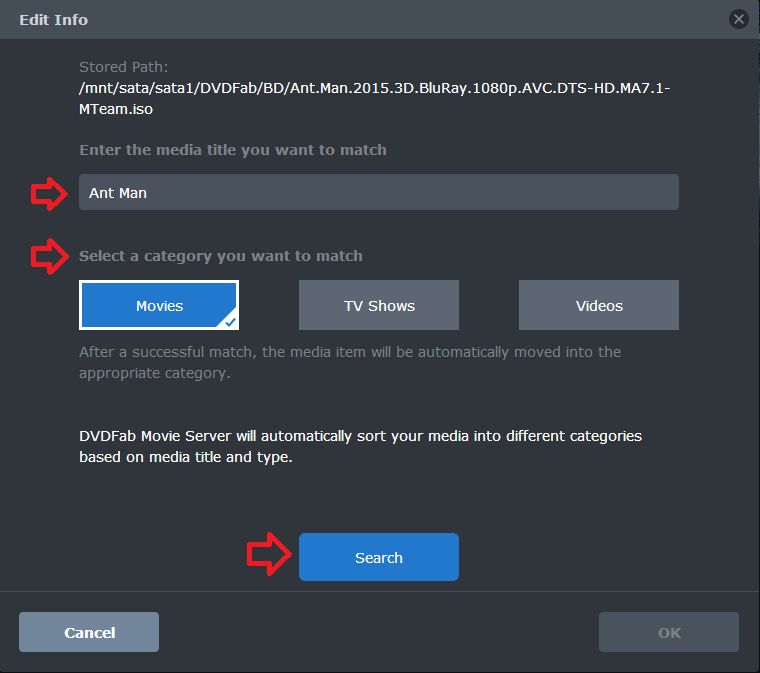The height and width of the screenshot is (673, 760).
Task: Click the media title input field
Action: coord(379,192)
